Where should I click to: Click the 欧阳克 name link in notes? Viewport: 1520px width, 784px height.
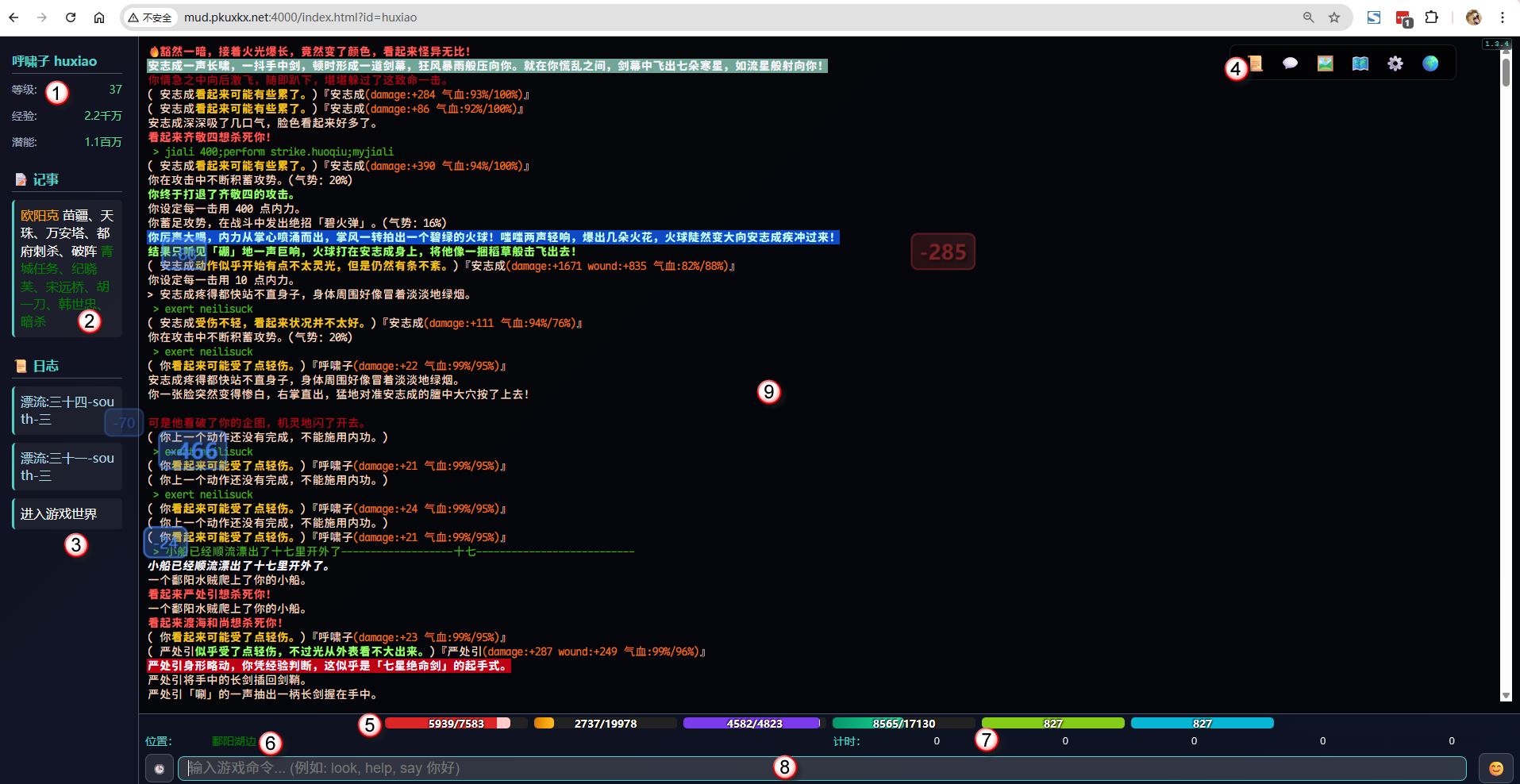[40, 215]
